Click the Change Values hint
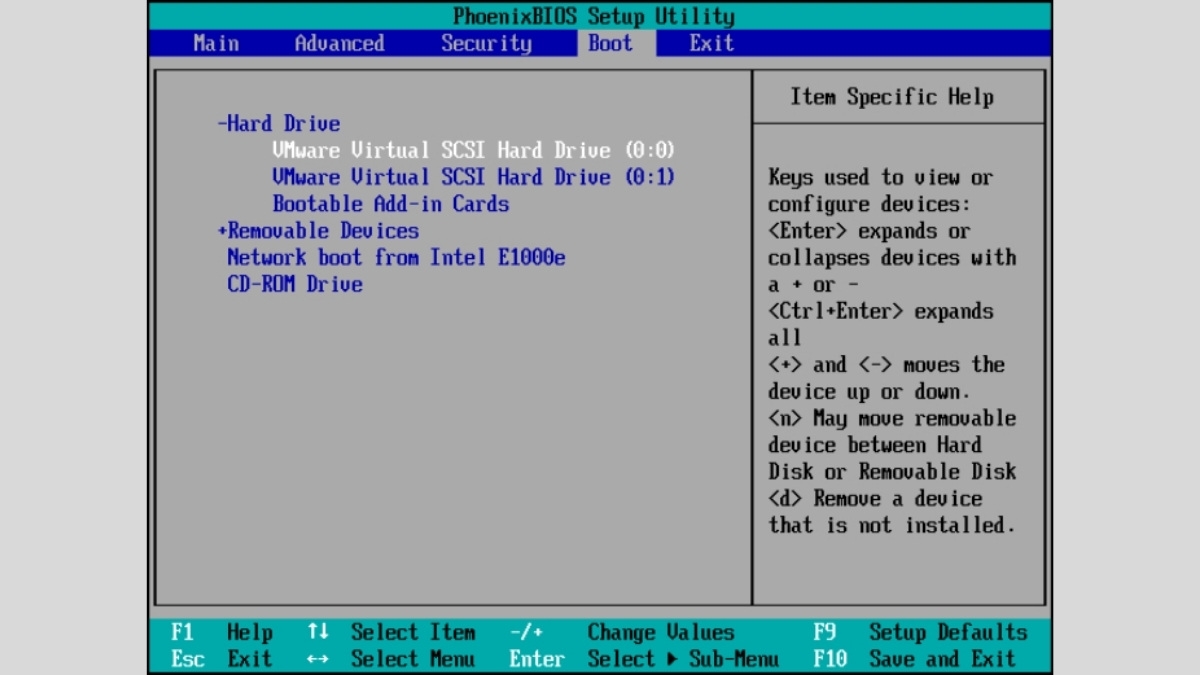Viewport: 1200px width, 675px height. (x=661, y=633)
